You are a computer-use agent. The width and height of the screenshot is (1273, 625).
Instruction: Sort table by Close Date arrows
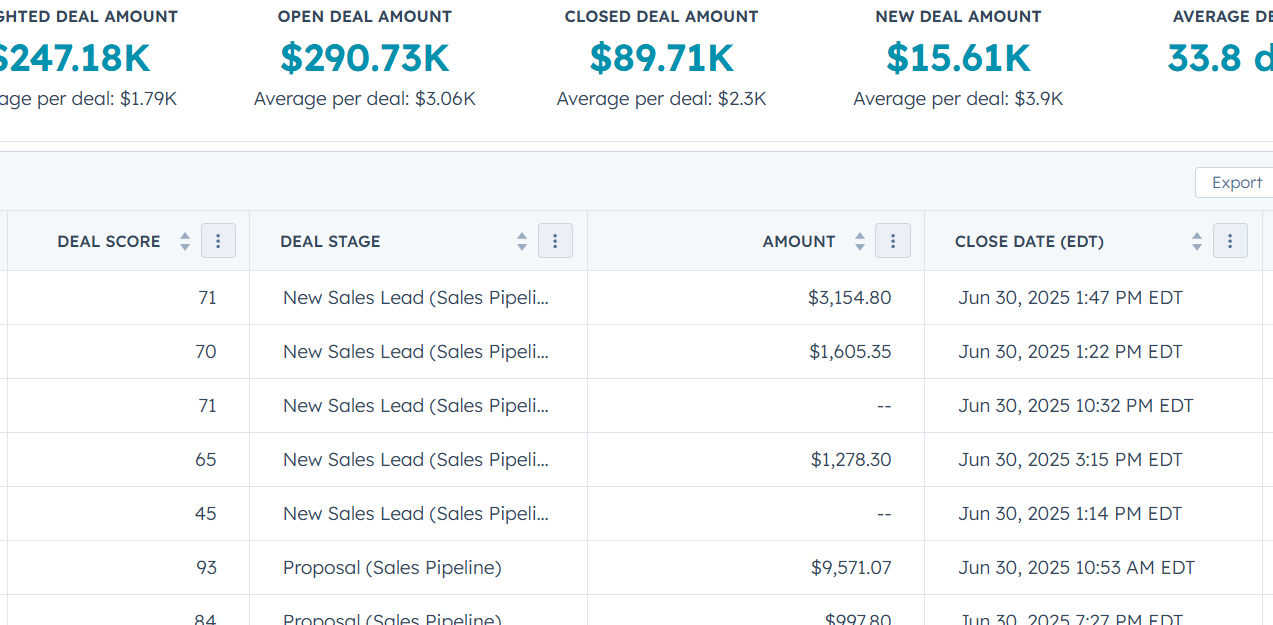(1197, 241)
